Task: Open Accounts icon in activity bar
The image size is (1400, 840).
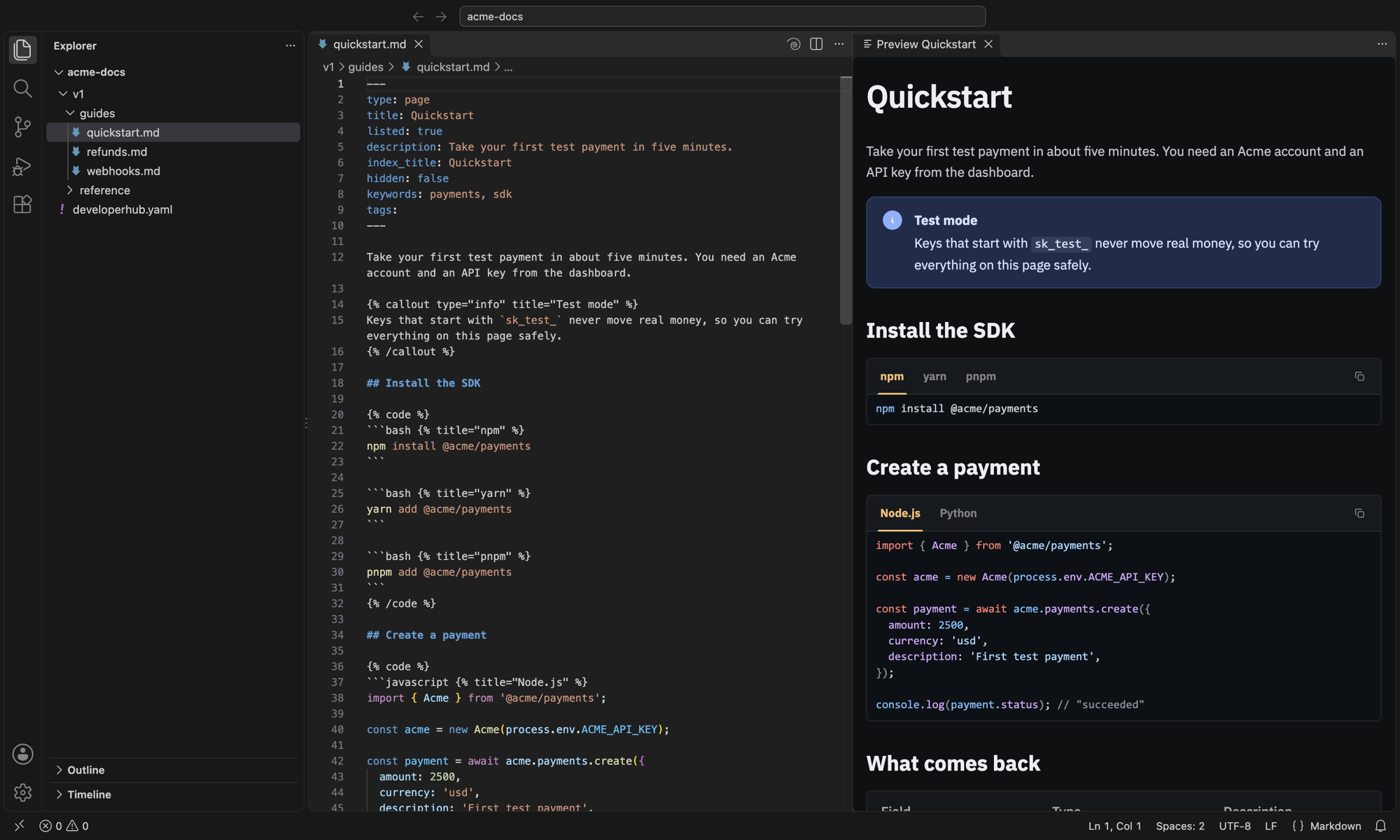Action: [x=22, y=754]
